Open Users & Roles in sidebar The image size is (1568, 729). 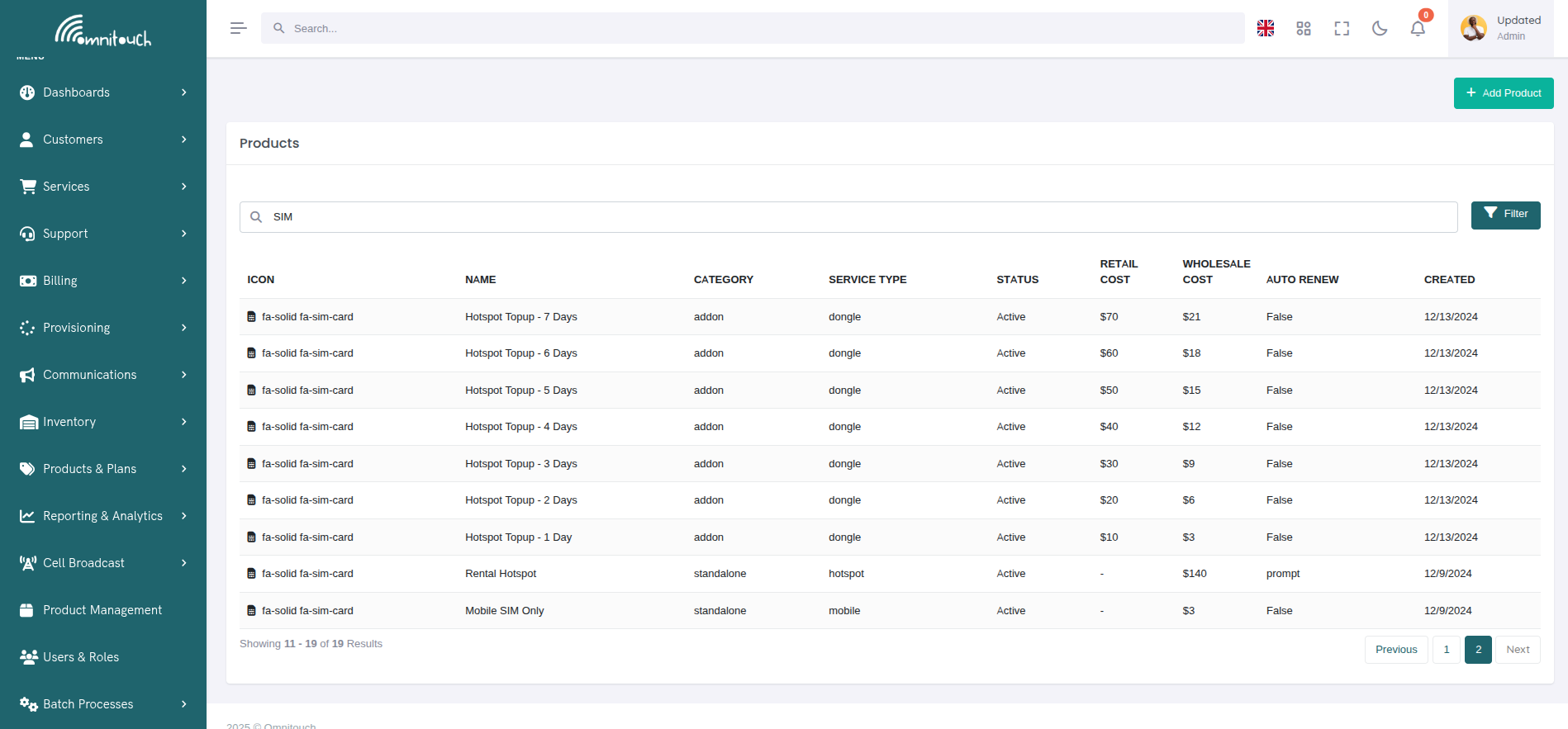point(81,657)
